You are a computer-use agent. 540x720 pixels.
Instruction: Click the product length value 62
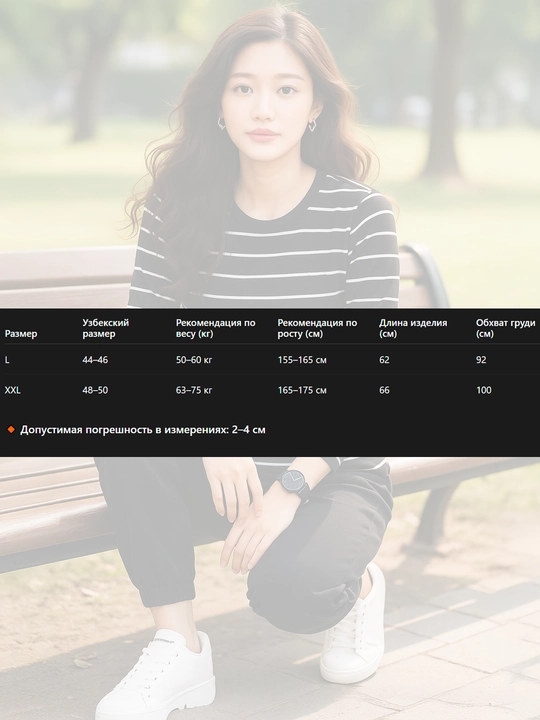coord(384,360)
